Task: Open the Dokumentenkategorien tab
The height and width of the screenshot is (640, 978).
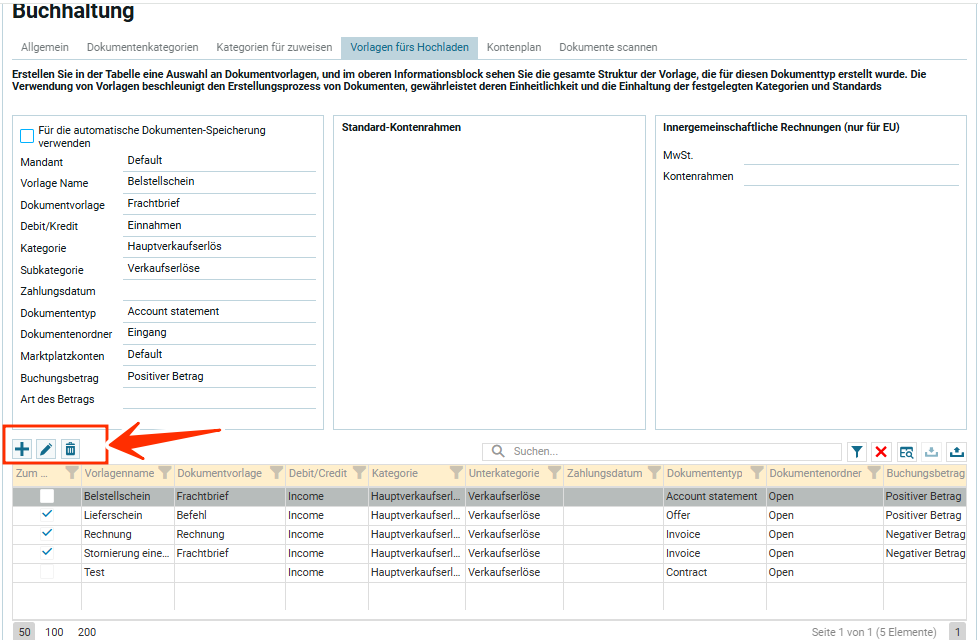Action: pyautogui.click(x=142, y=47)
